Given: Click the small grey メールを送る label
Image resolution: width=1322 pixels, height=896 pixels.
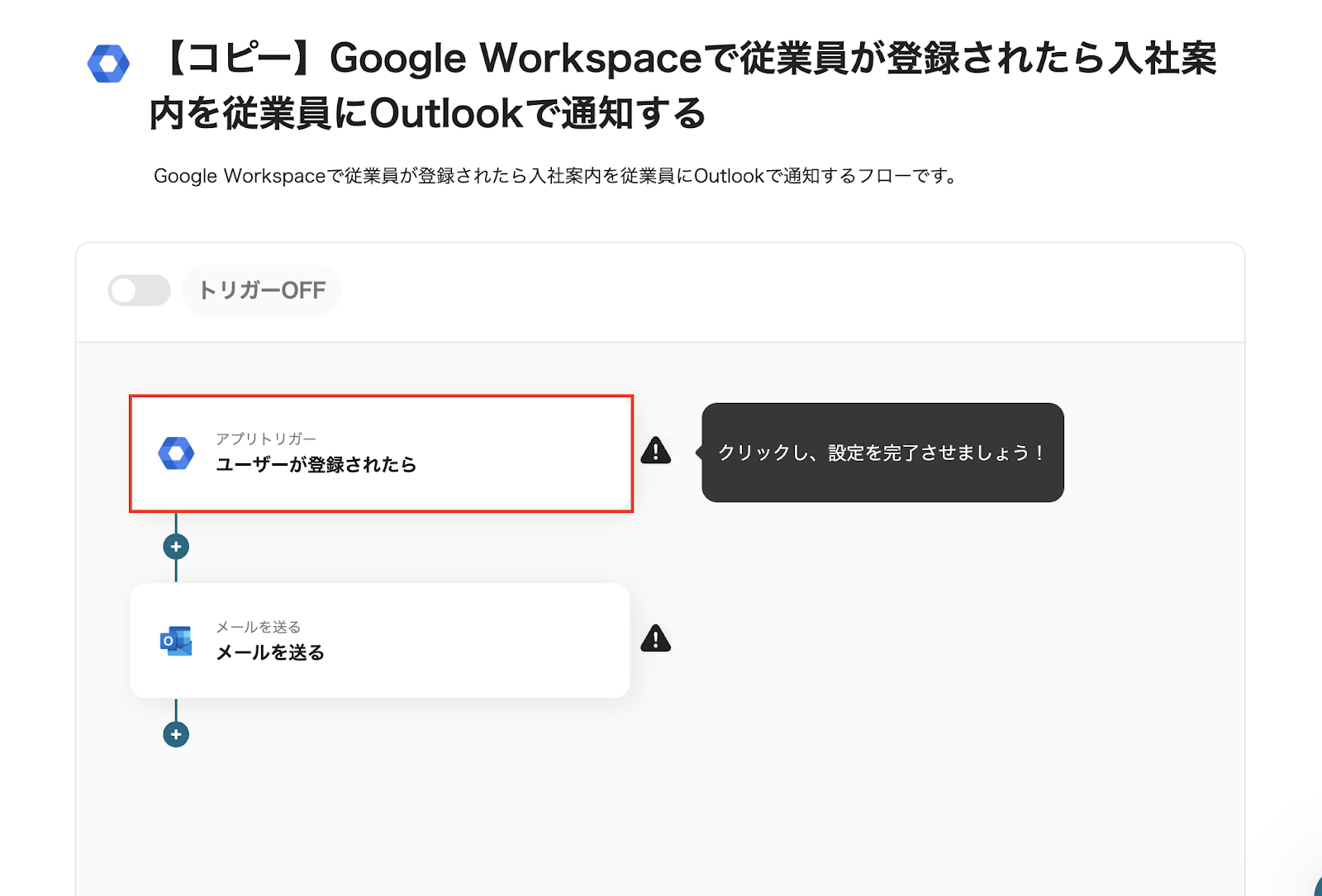Looking at the screenshot, I should (259, 627).
